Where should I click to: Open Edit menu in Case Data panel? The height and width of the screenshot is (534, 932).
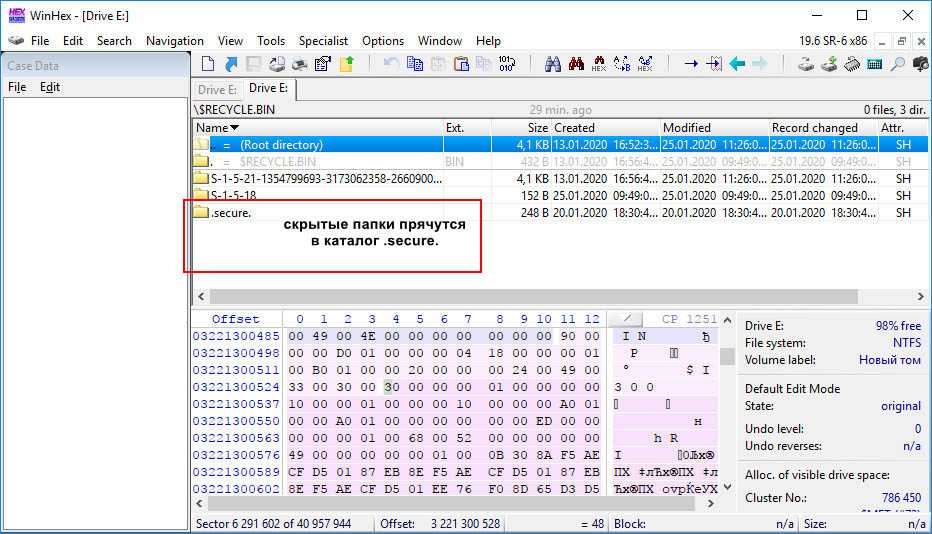click(50, 87)
